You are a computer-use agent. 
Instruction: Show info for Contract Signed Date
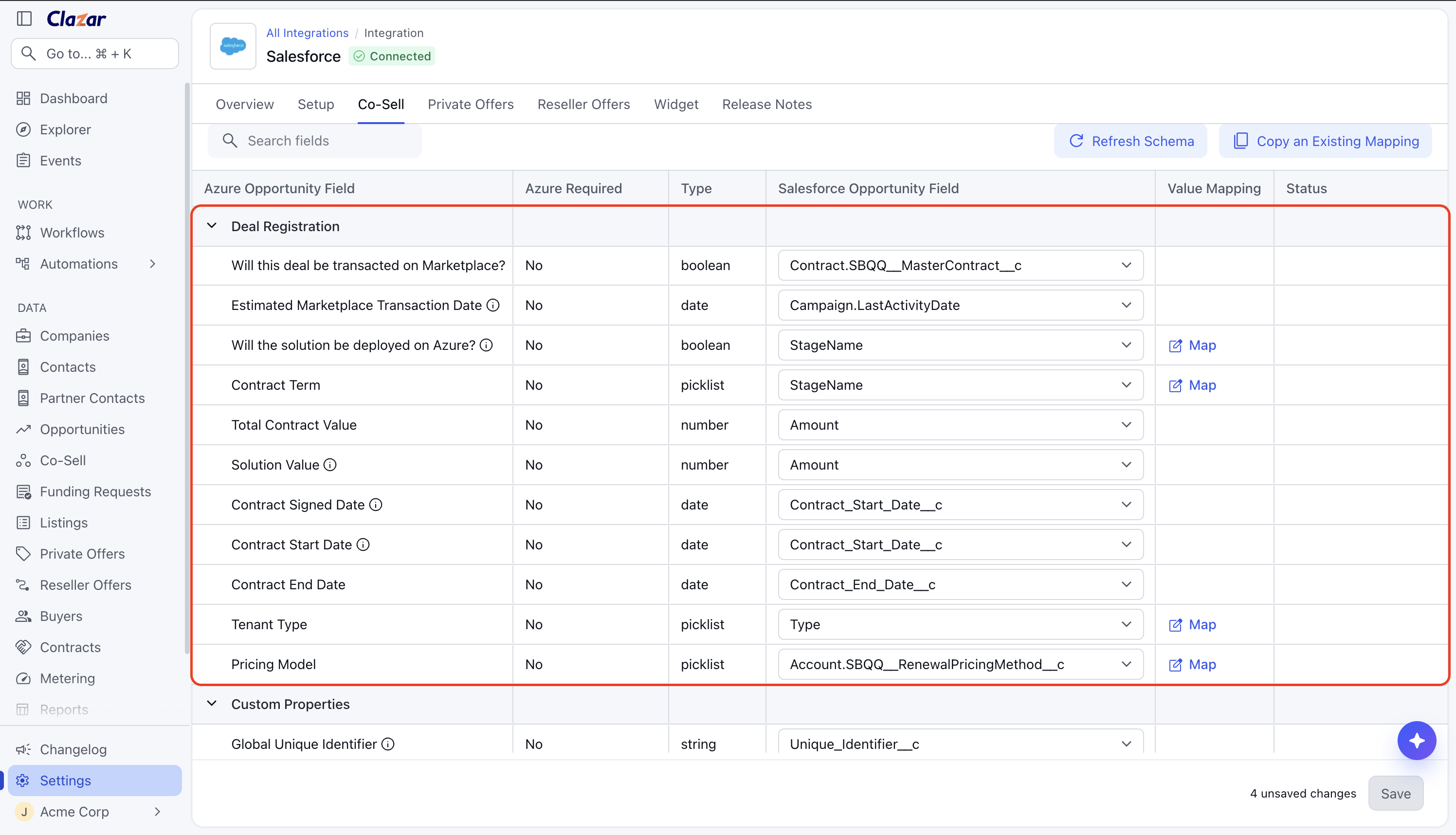coord(376,505)
